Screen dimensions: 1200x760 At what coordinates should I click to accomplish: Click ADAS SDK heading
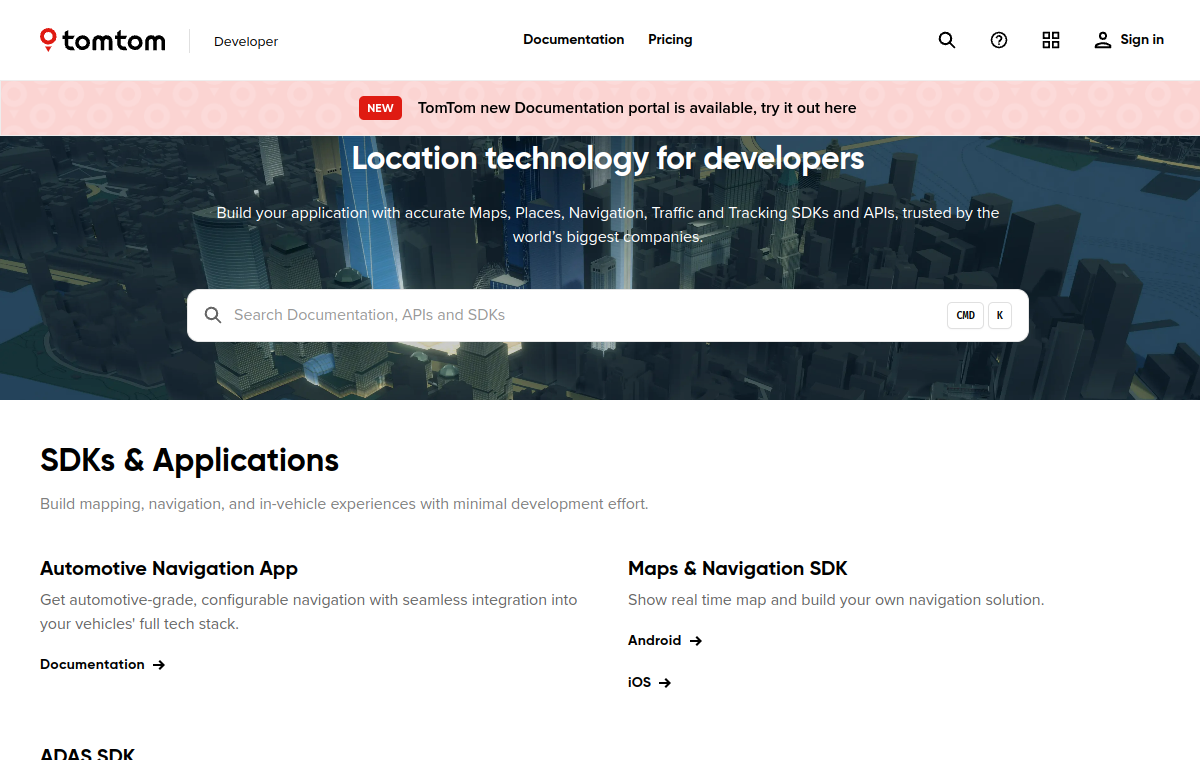pos(87,754)
